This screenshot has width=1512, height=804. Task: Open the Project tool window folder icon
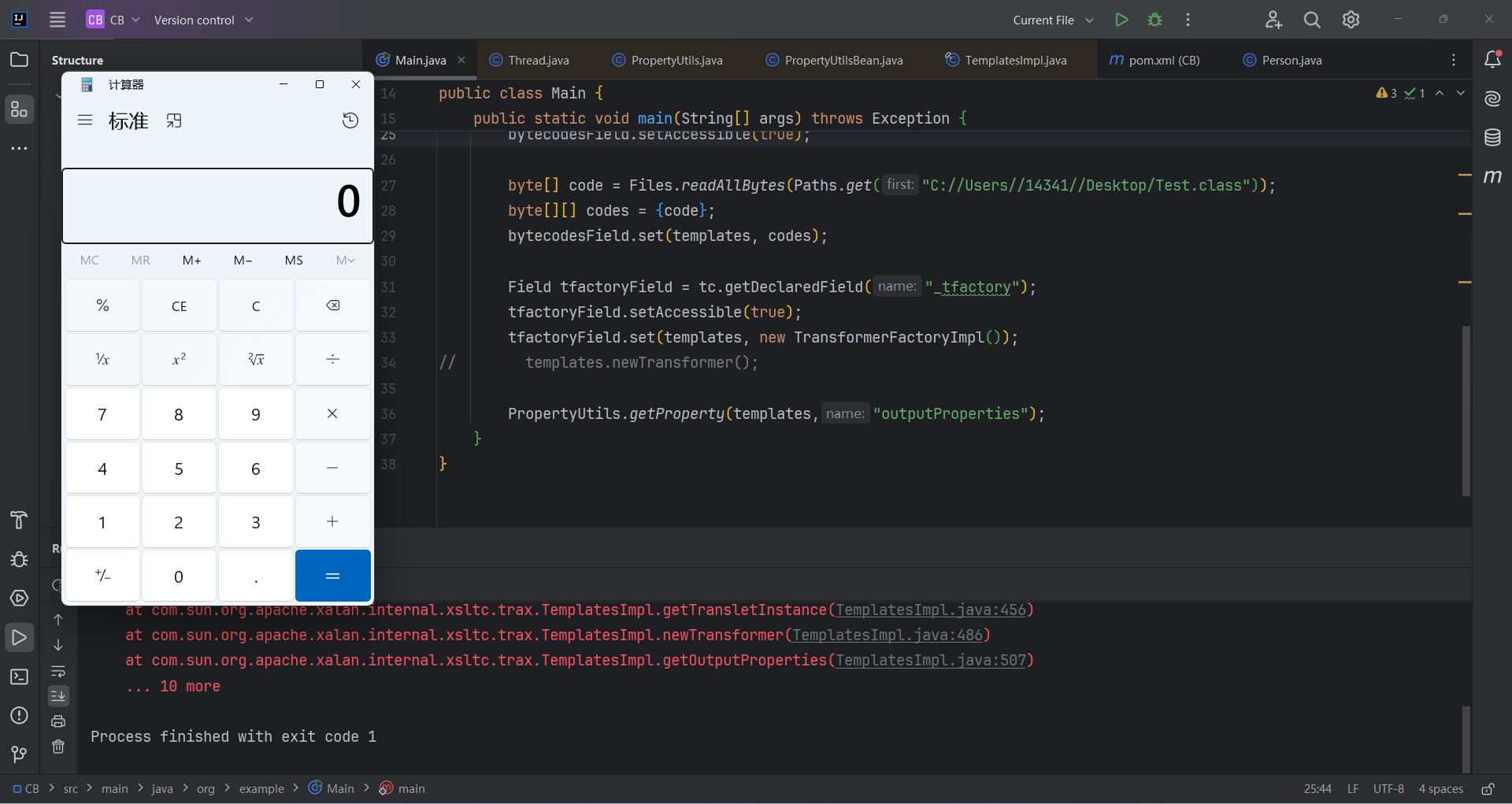click(19, 60)
